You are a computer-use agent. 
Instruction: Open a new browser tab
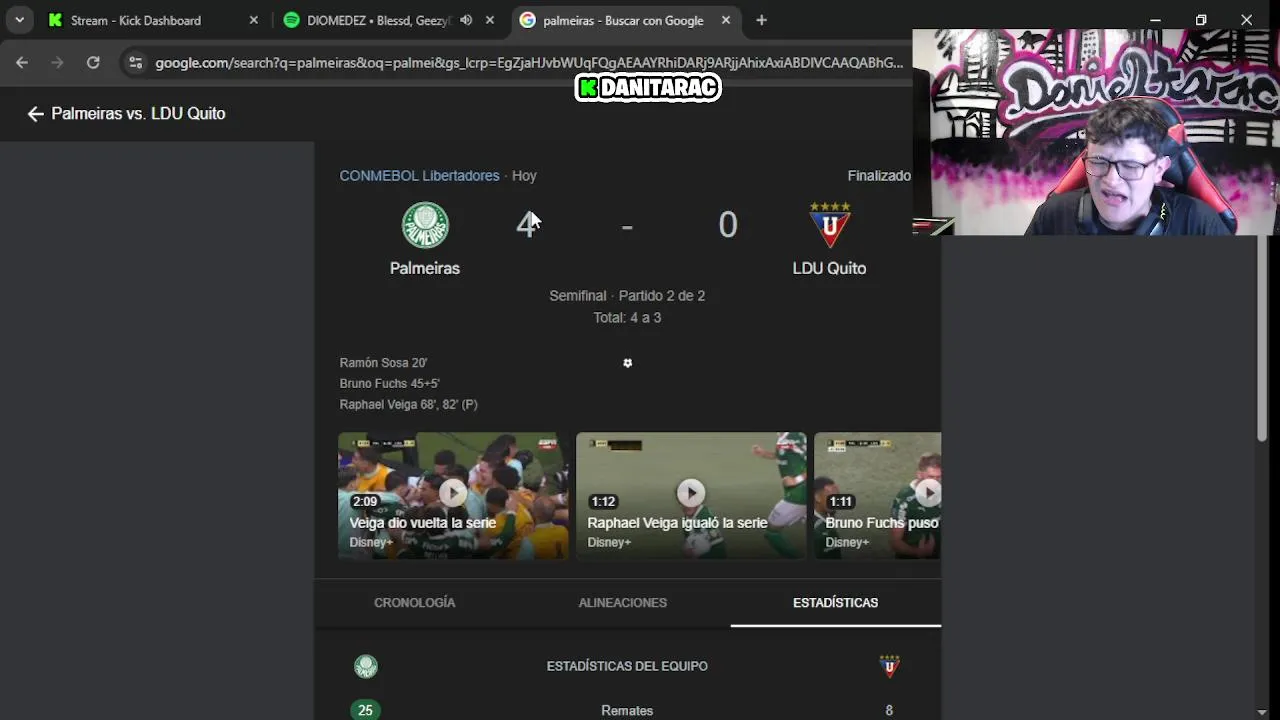(x=761, y=20)
